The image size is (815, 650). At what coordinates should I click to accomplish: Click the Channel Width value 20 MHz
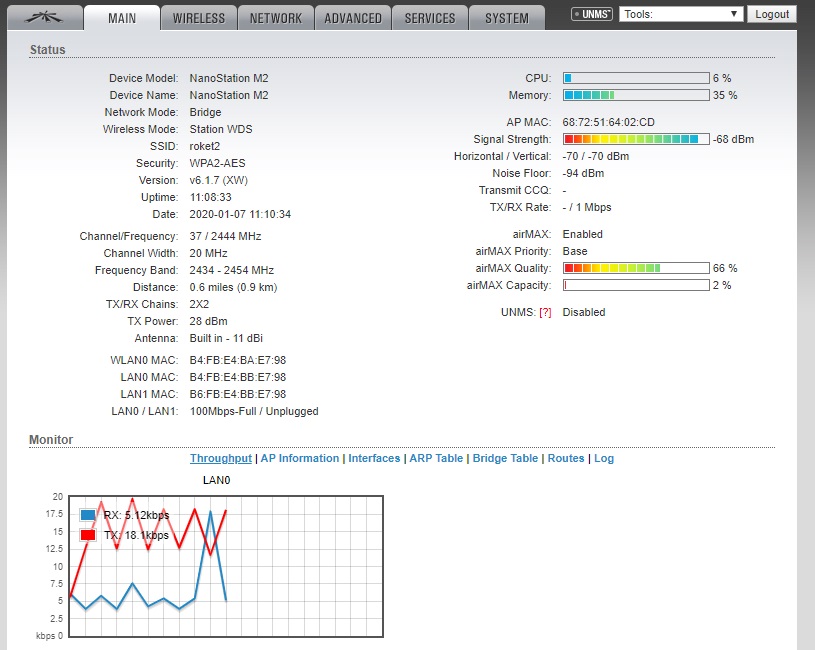click(208, 253)
